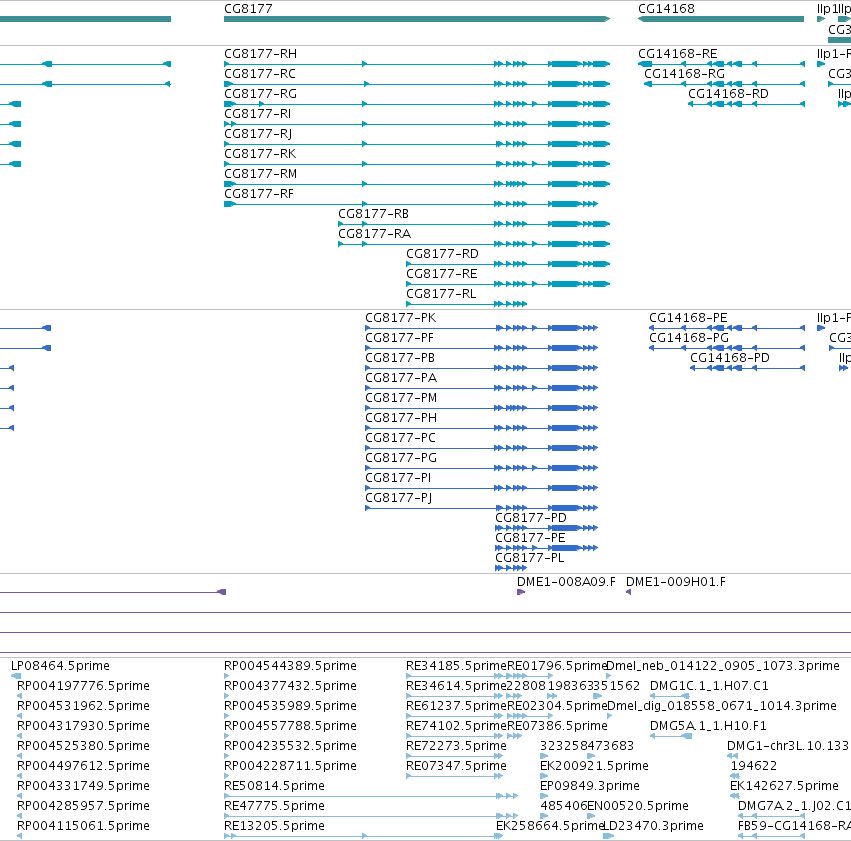Click the RP004228711.5prime EST label
851x841 pixels.
tap(290, 766)
